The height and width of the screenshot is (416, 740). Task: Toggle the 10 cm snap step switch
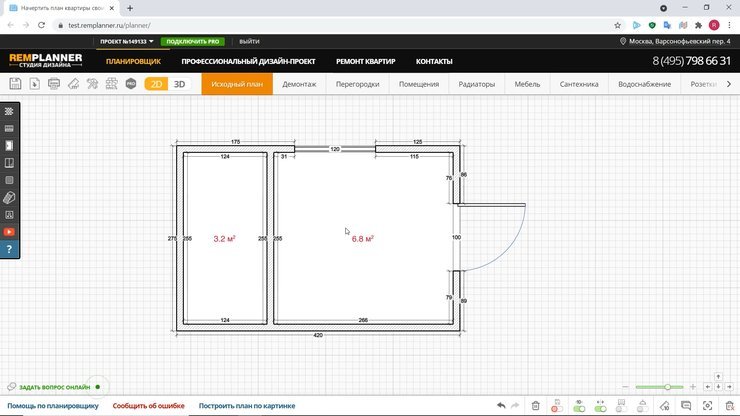[x=579, y=406]
